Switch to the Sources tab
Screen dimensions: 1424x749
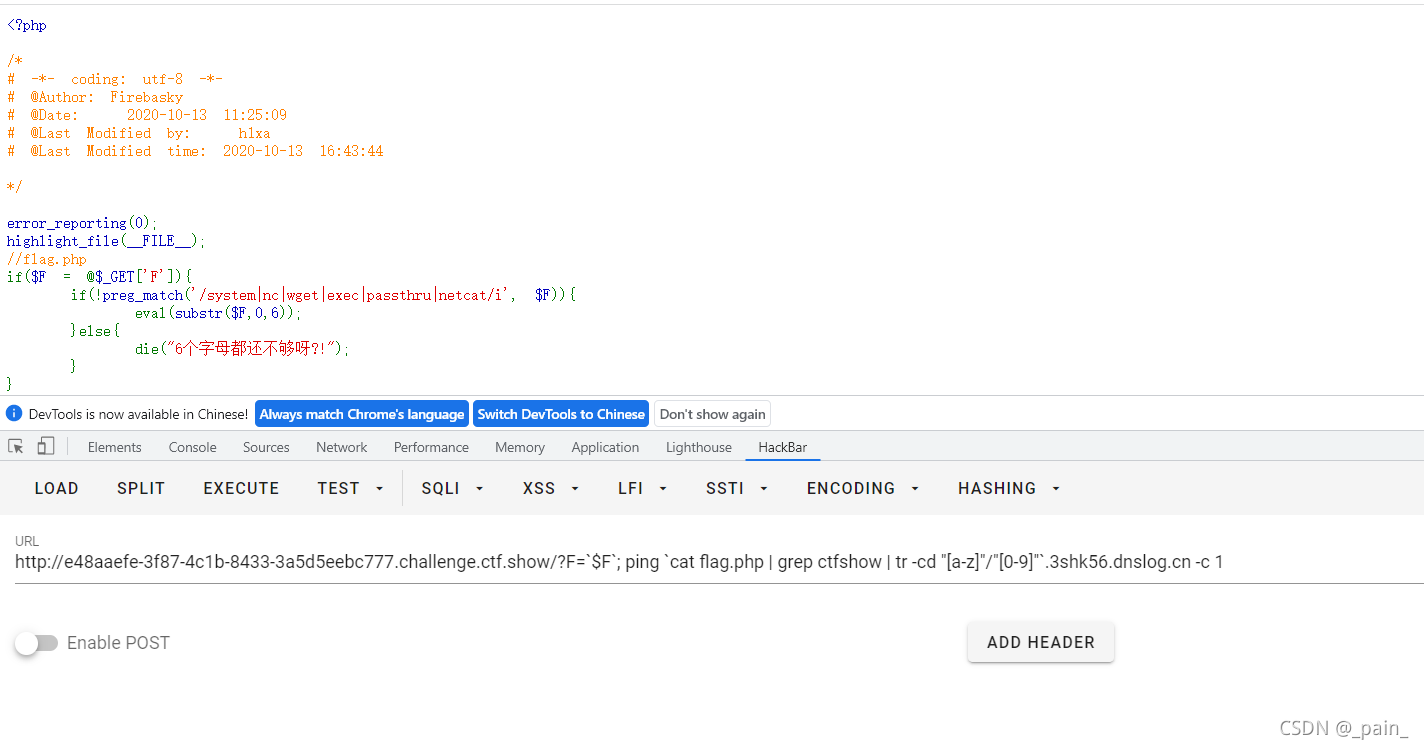pyautogui.click(x=266, y=447)
